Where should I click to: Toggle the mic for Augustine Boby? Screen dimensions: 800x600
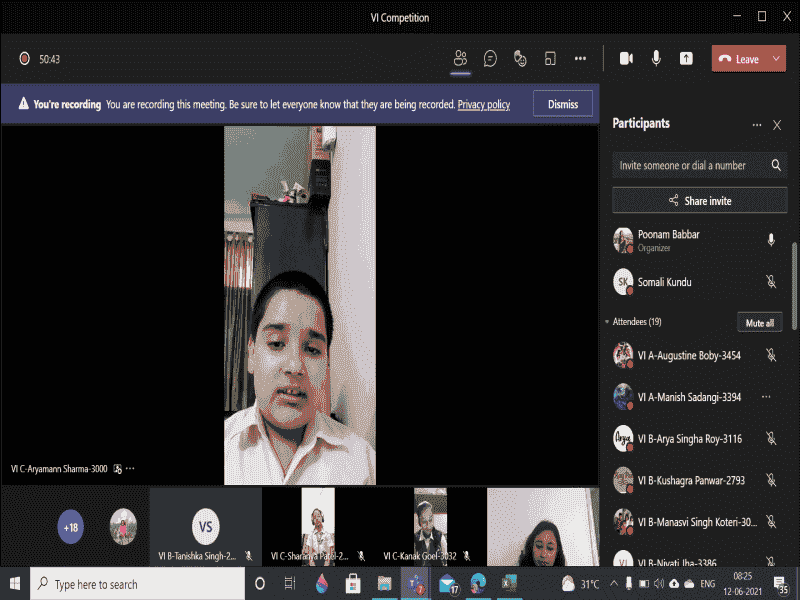pyautogui.click(x=771, y=355)
